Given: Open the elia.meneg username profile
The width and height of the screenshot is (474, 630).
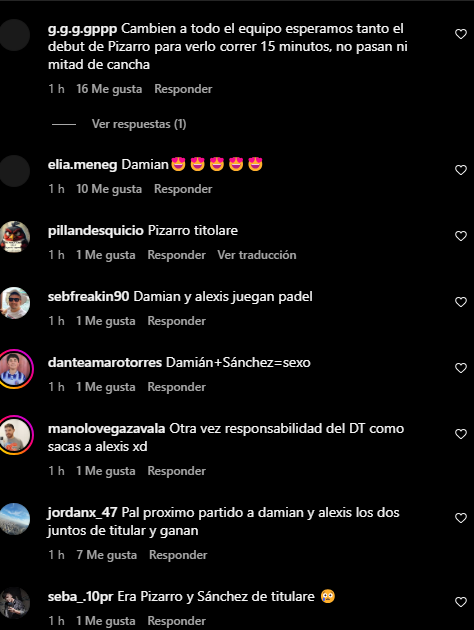Looking at the screenshot, I should (x=82, y=164).
